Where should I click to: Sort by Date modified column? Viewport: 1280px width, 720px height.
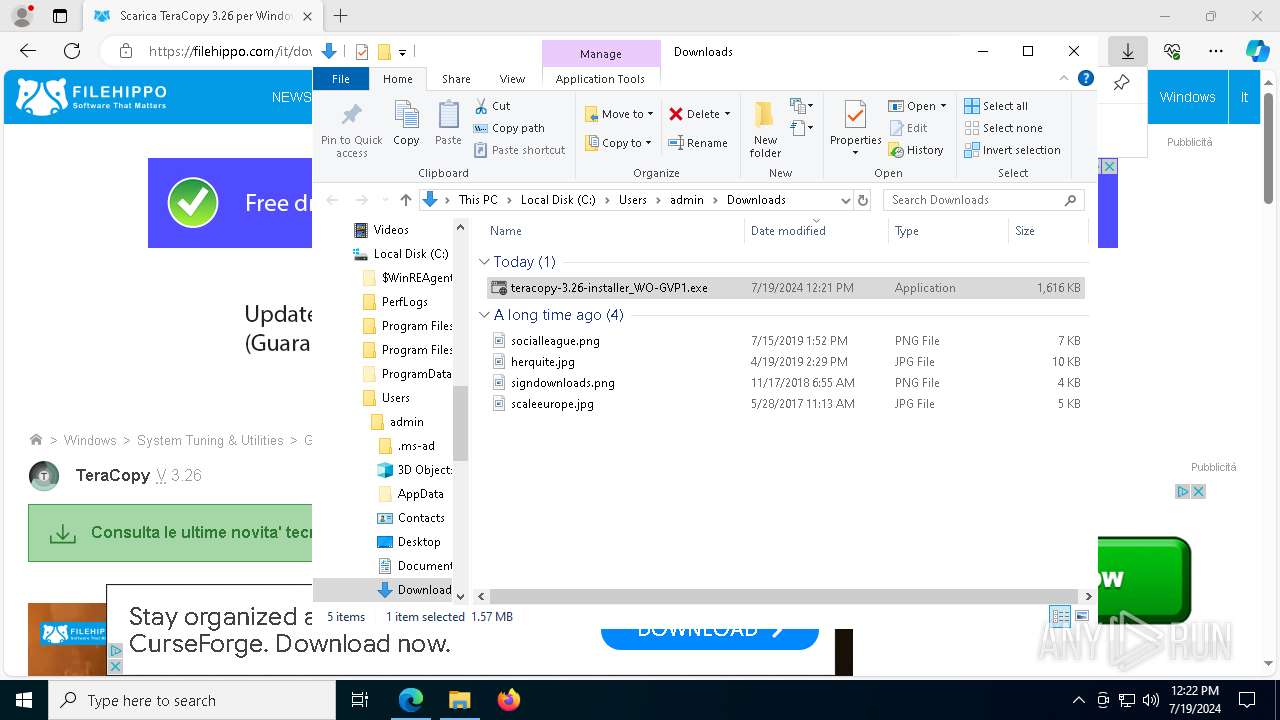816,231
